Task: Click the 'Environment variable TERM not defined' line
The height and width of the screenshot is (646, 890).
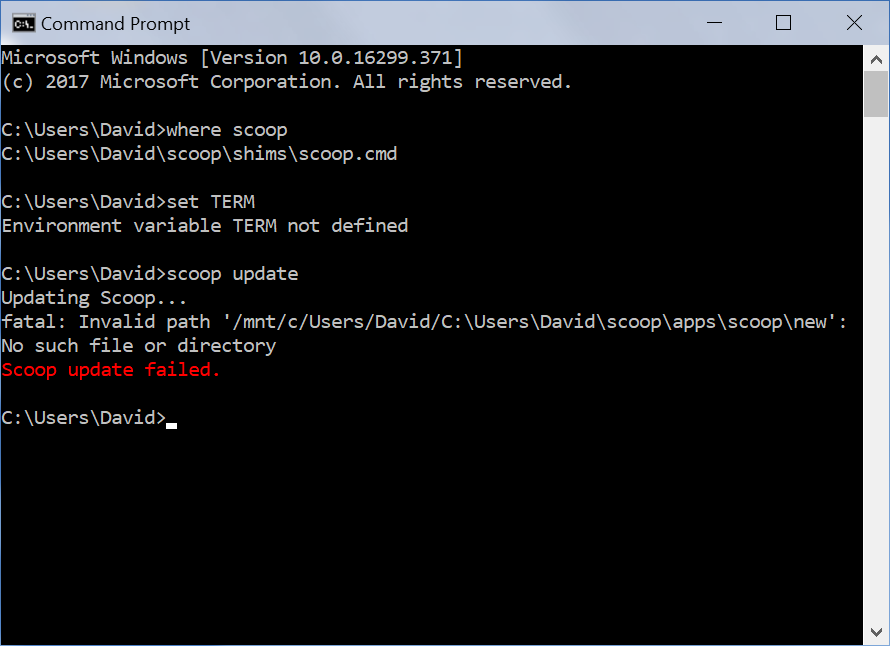Action: click(x=203, y=225)
